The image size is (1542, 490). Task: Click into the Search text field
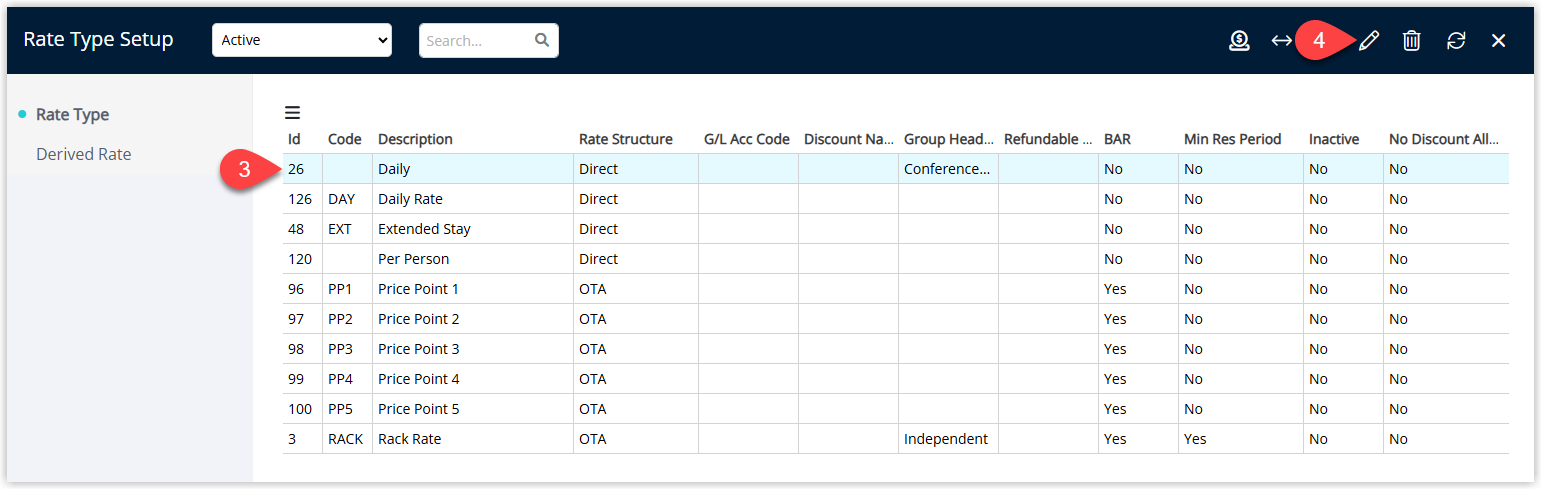pos(478,41)
